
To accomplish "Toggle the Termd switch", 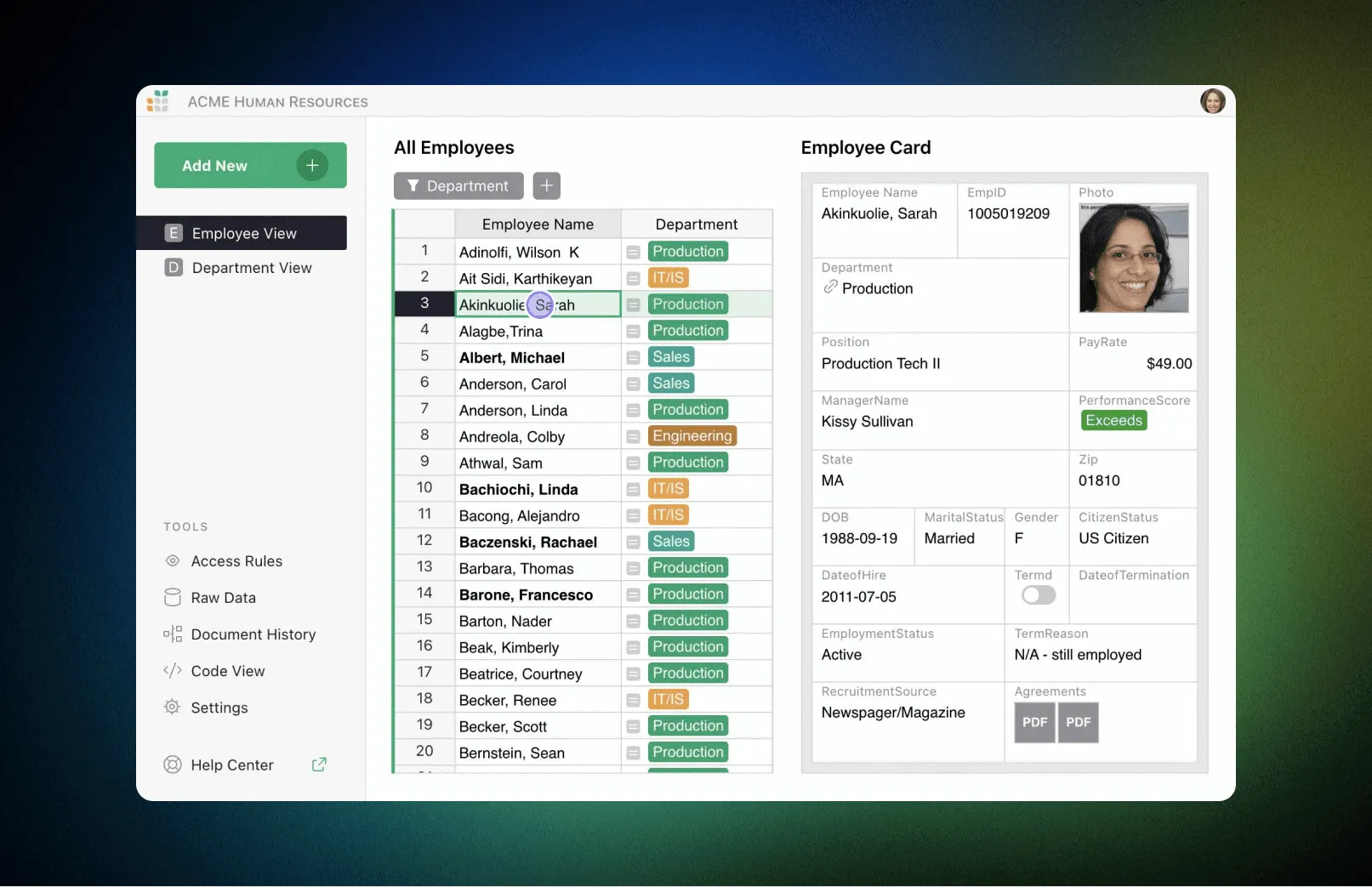I will (x=1039, y=595).
